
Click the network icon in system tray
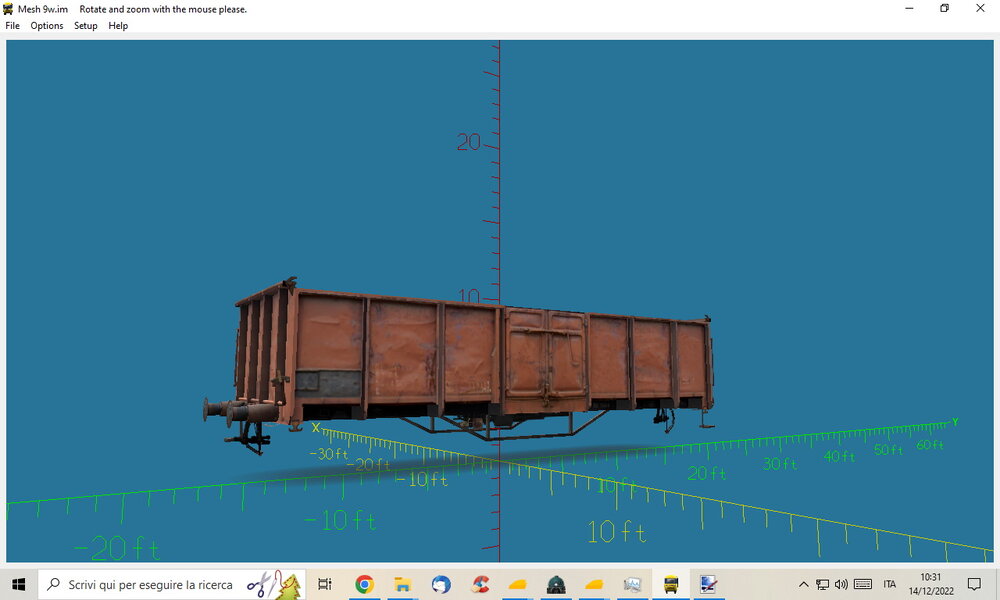pyautogui.click(x=823, y=584)
